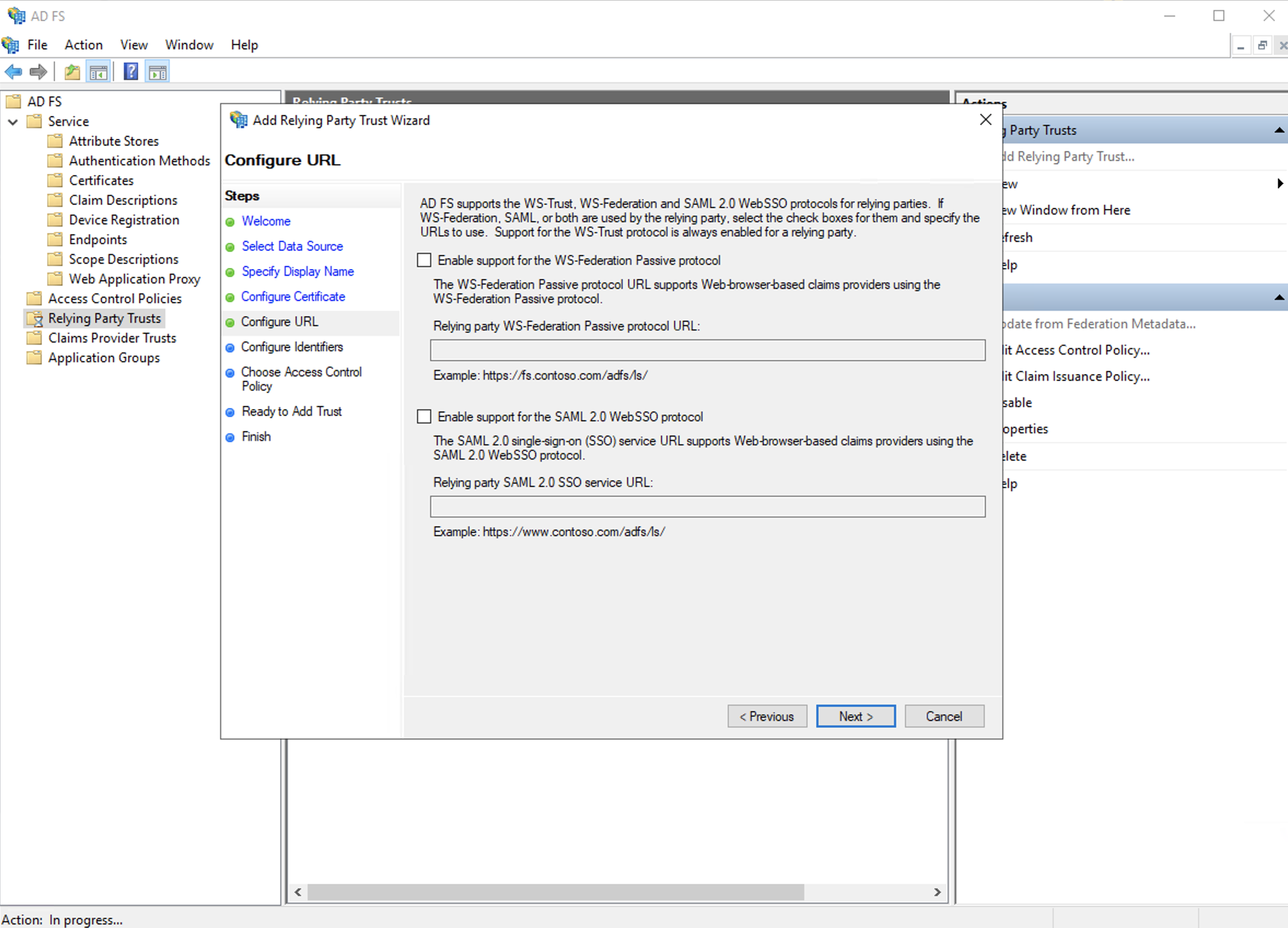Collapse the Relying Party Trusts actions section

point(1279,130)
